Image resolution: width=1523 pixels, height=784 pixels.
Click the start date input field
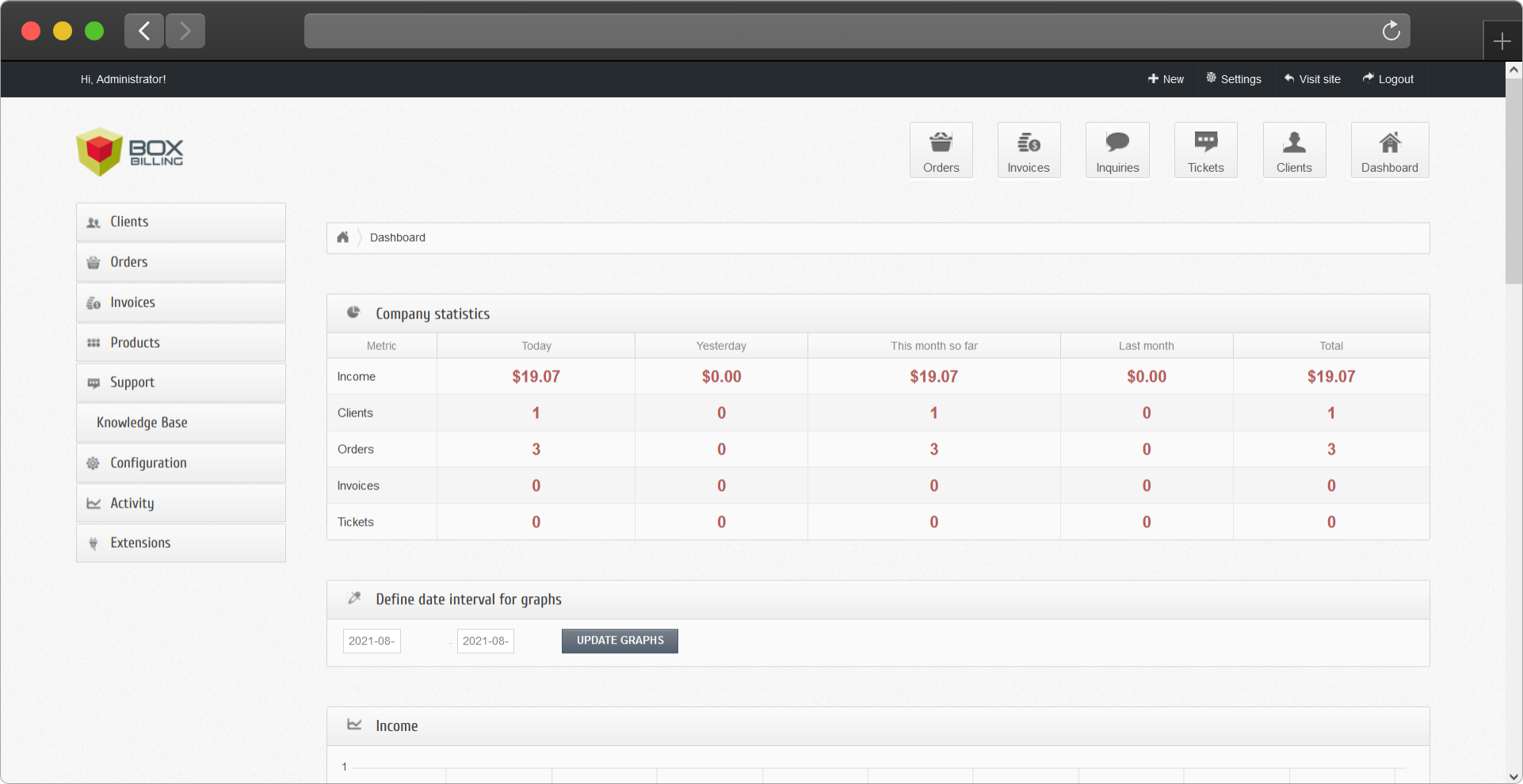coord(372,641)
